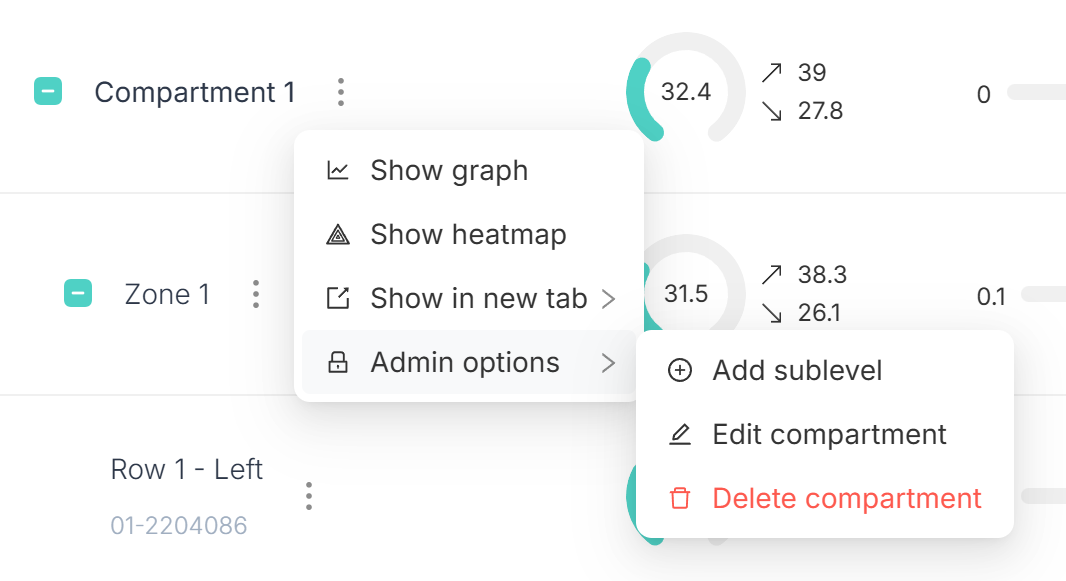
Task: Click the Edit compartment label
Action: 829,434
